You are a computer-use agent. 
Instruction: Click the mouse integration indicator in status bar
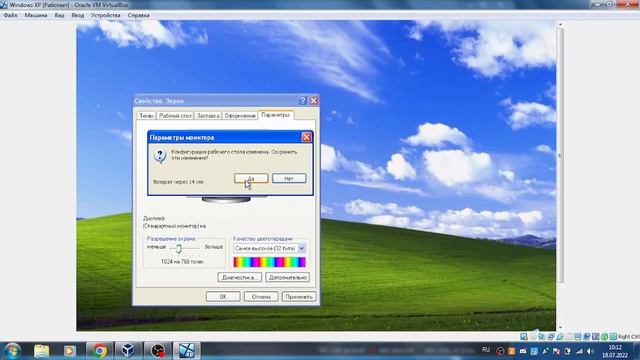pyautogui.click(x=604, y=337)
